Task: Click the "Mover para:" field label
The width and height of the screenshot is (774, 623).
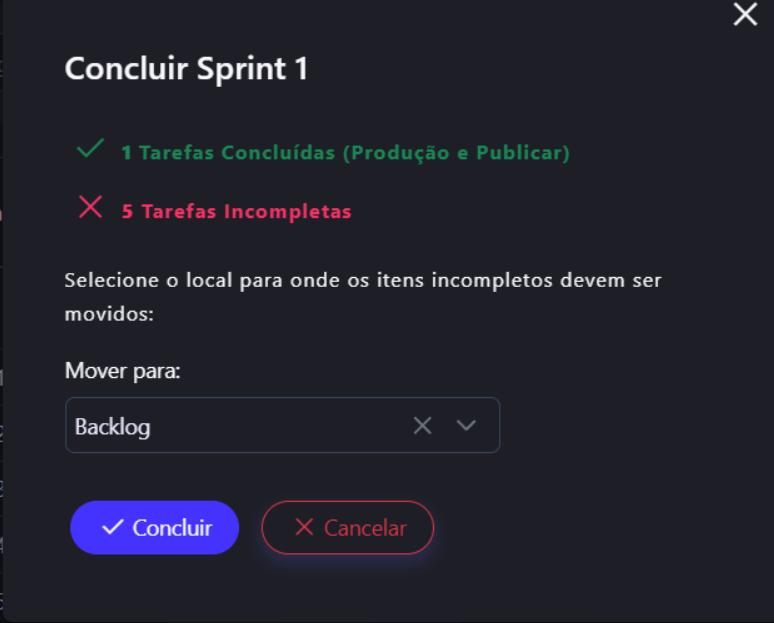Action: (x=123, y=372)
